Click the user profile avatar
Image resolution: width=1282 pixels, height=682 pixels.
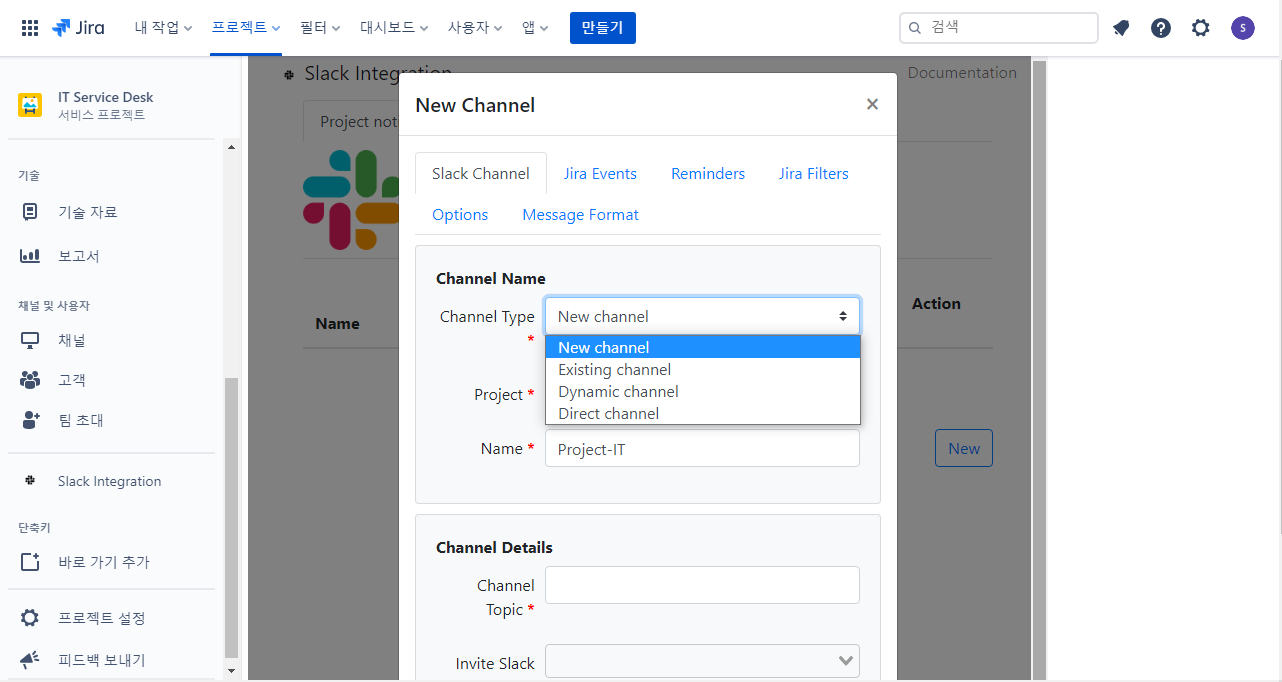tap(1242, 28)
